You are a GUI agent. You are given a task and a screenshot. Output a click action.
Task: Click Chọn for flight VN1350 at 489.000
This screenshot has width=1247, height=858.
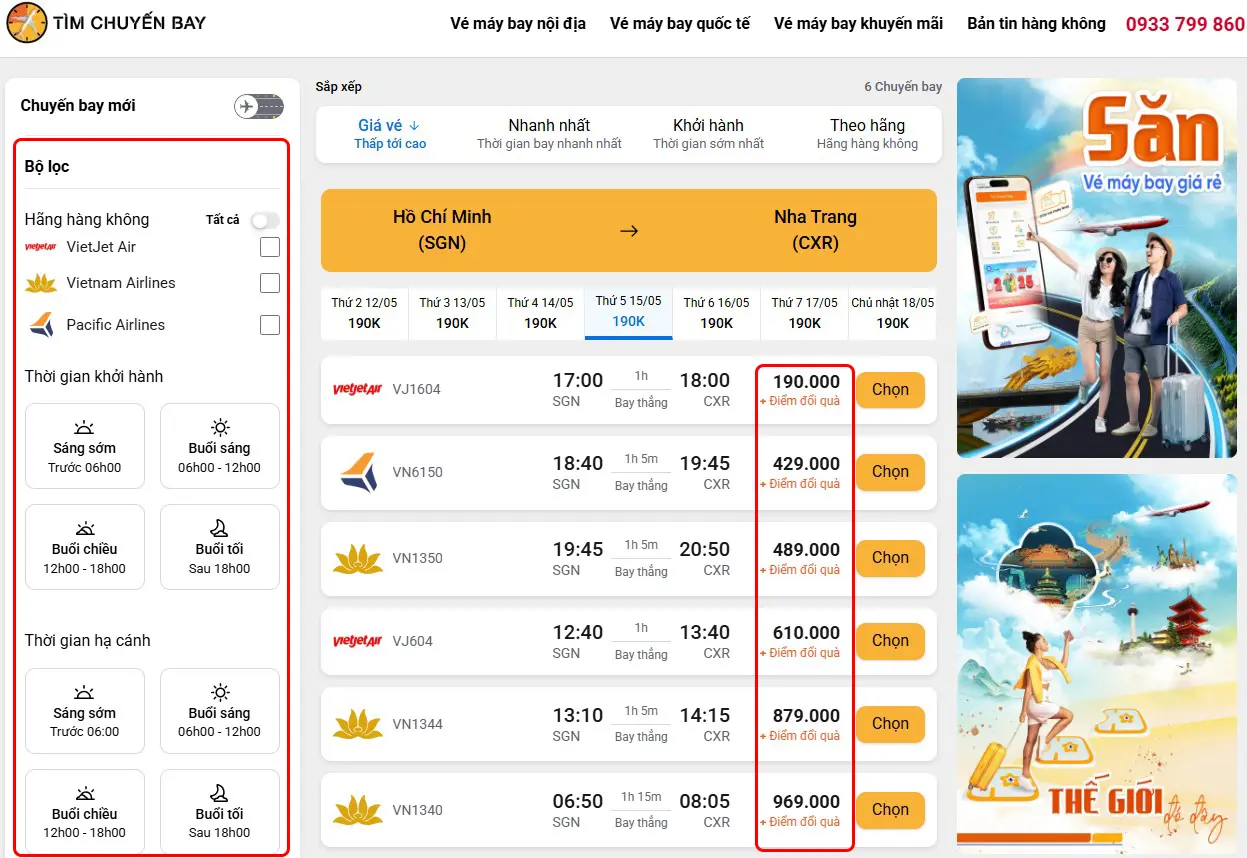(x=890, y=558)
